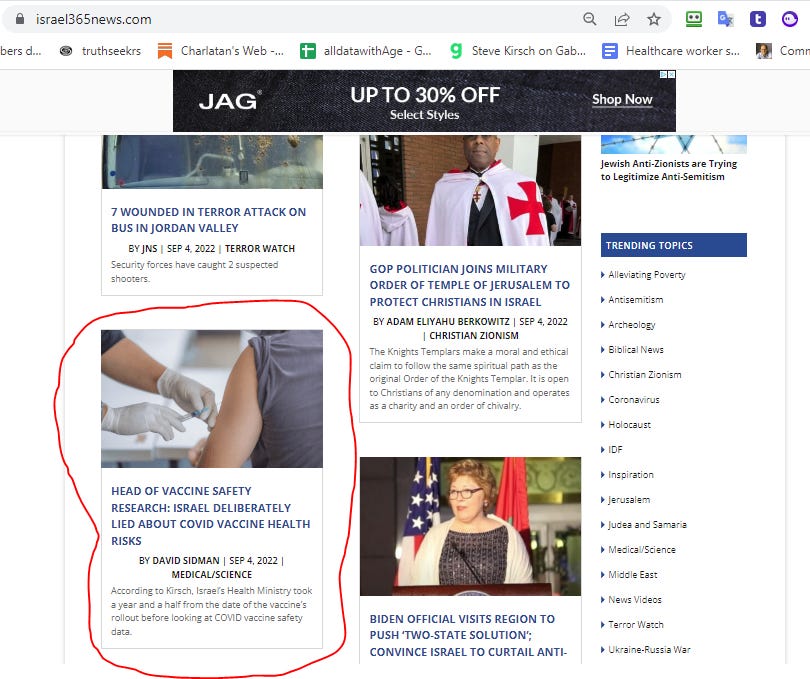Viewport: 810px width, 679px height.
Task: Open the bus terror attack article photo
Action: [x=212, y=162]
